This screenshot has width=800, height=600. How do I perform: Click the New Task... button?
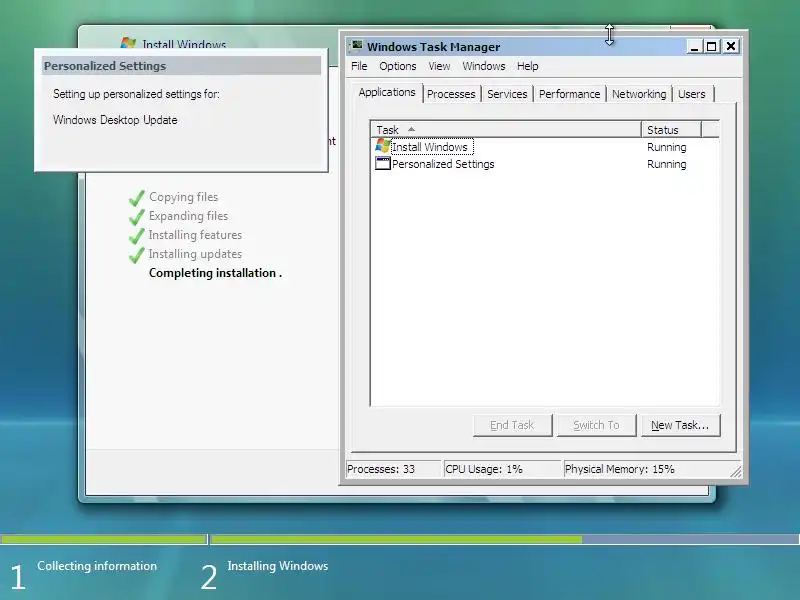(680, 425)
